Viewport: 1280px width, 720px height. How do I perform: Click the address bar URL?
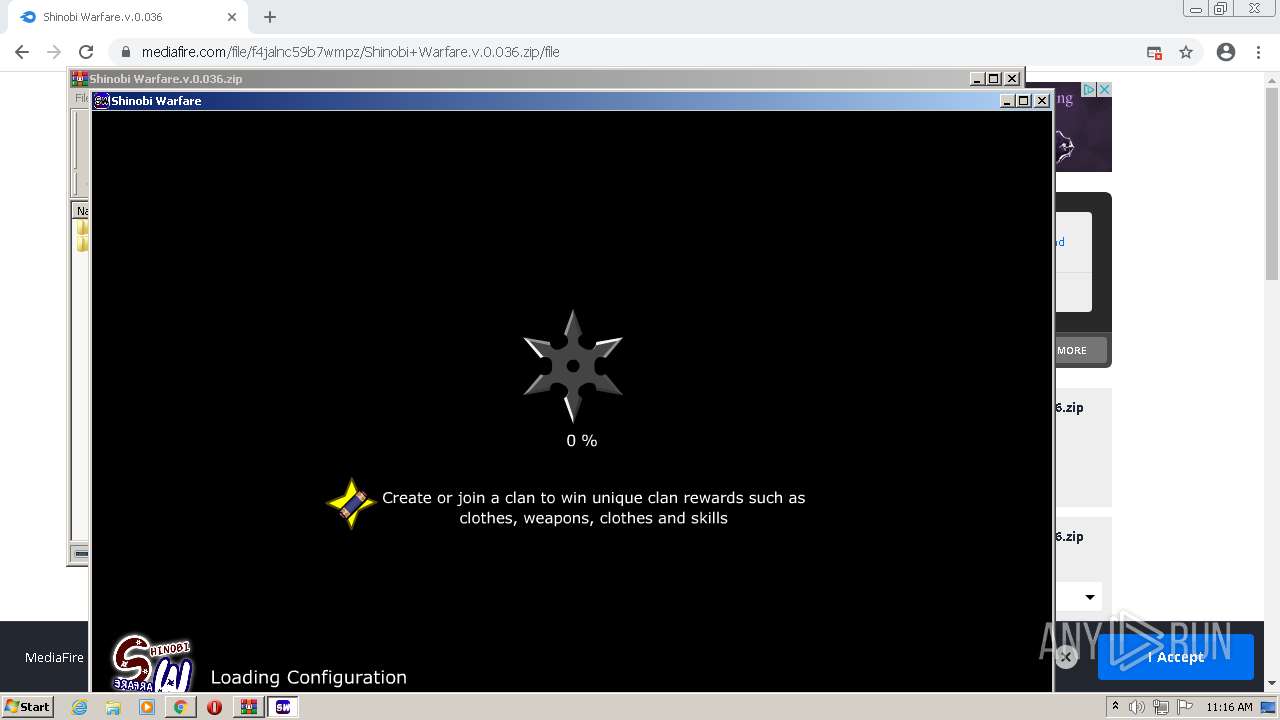tap(350, 52)
